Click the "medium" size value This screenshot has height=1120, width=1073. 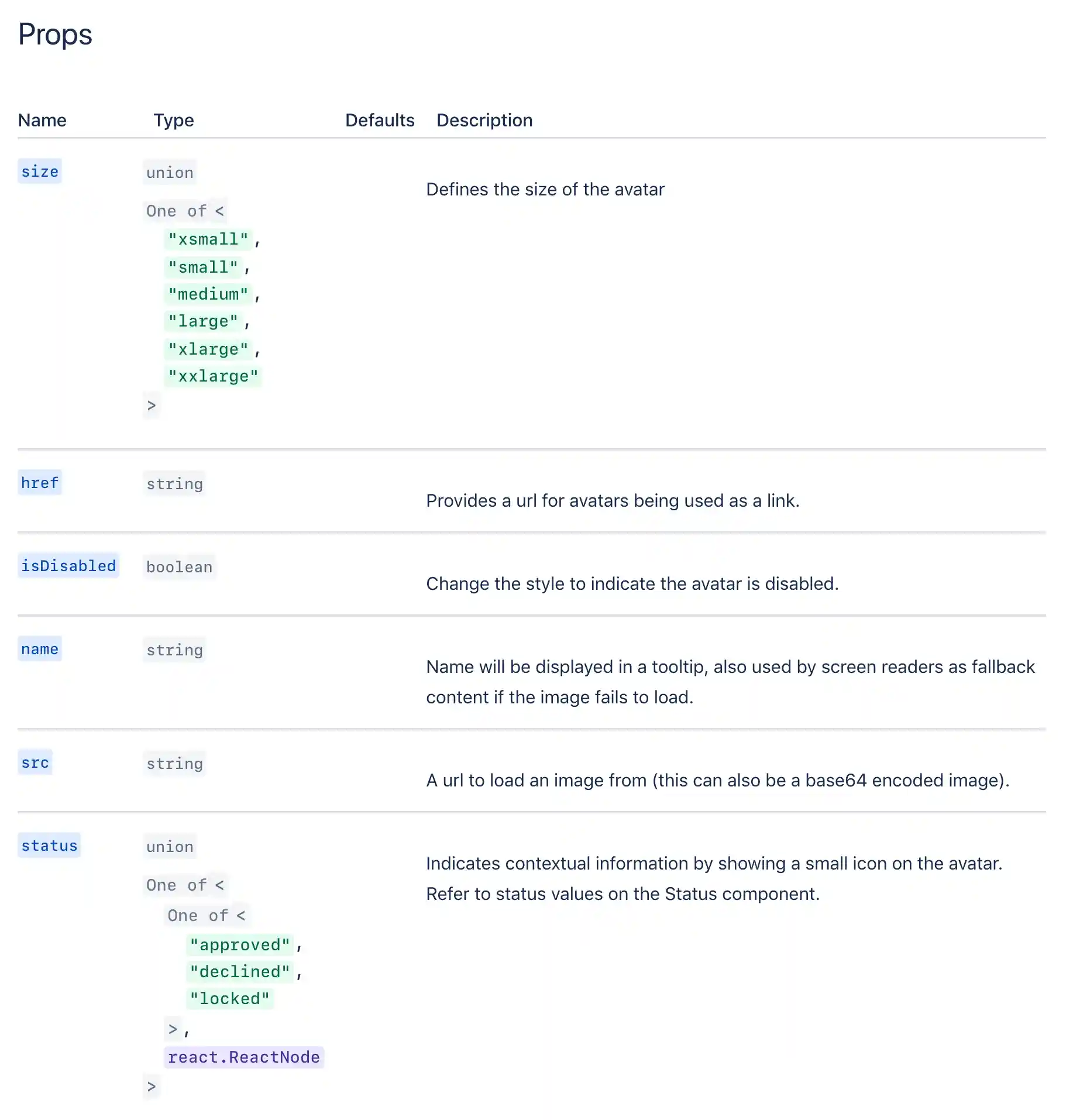point(208,294)
